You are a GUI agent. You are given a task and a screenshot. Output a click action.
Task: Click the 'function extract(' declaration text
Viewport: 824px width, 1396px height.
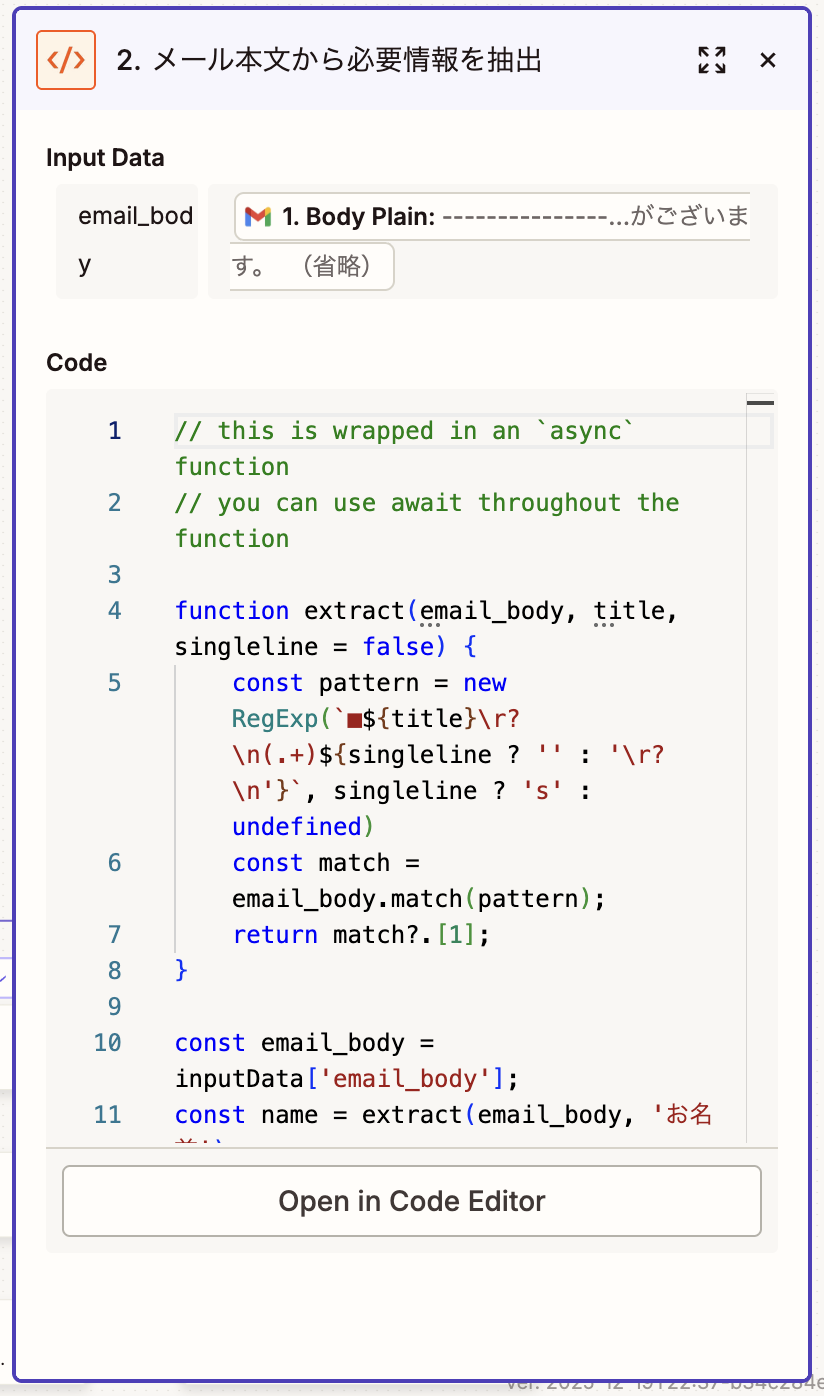coord(295,611)
